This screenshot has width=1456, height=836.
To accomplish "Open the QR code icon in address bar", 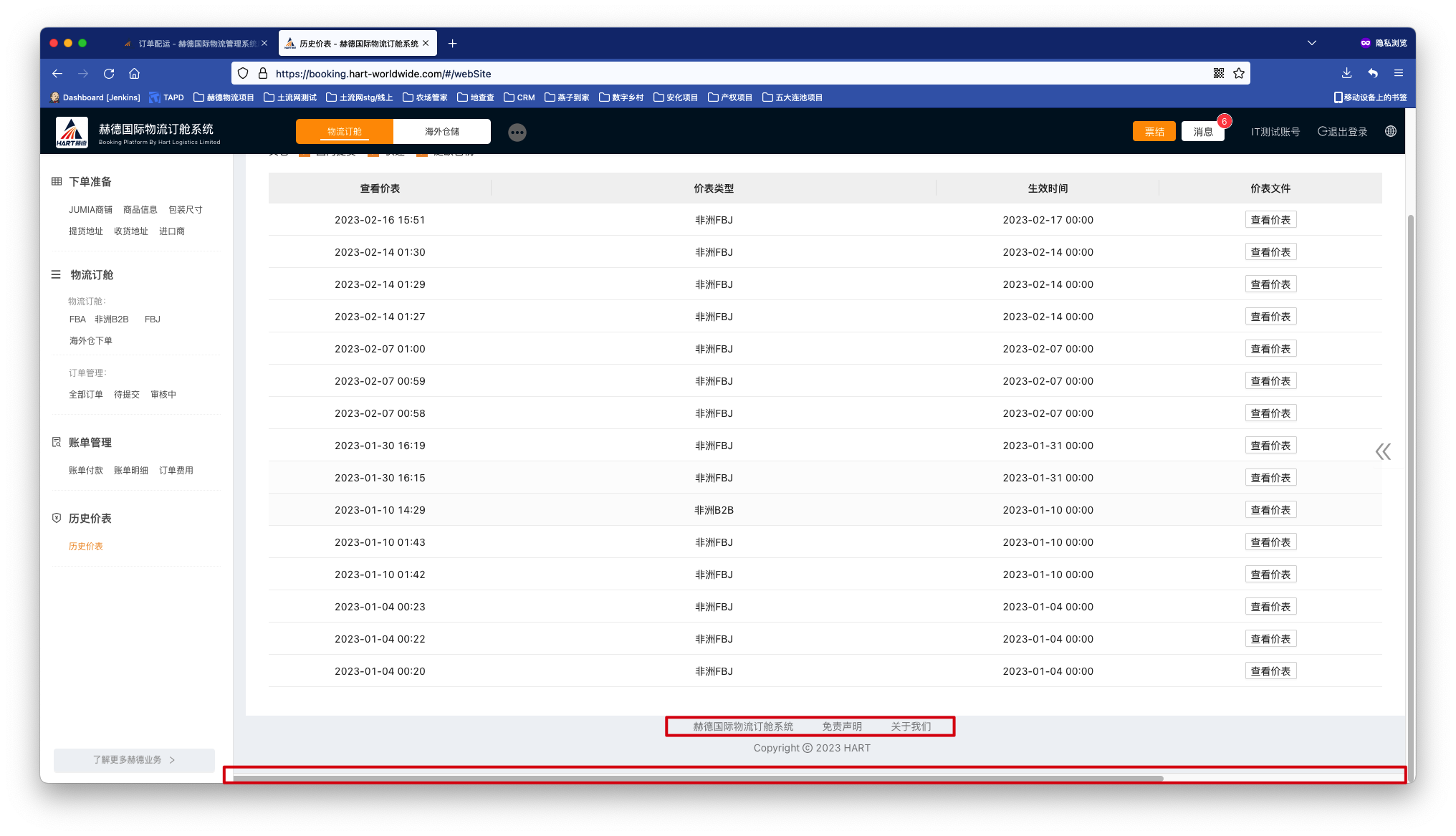I will pyautogui.click(x=1218, y=73).
